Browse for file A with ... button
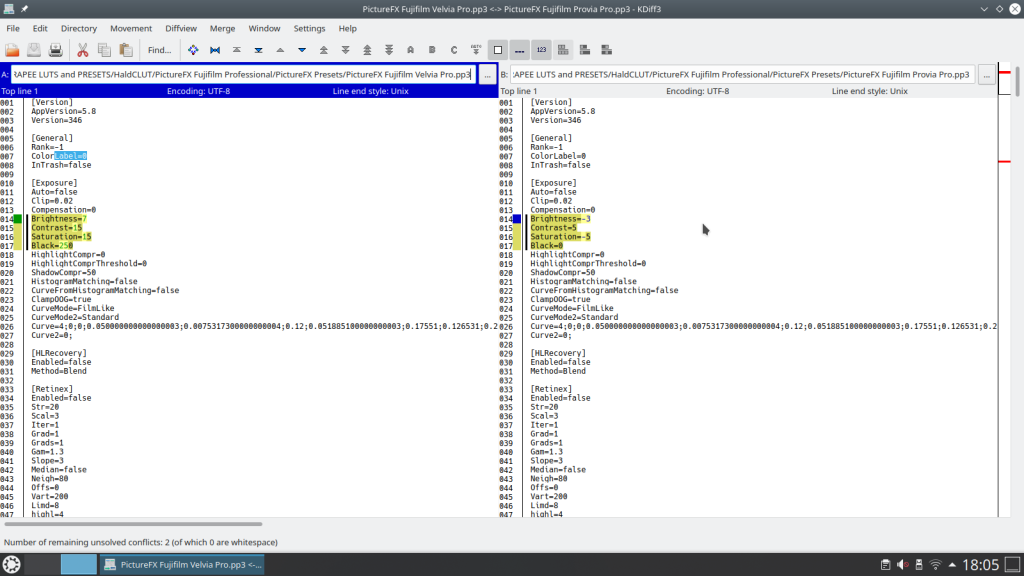This screenshot has height=576, width=1024. pyautogui.click(x=487, y=74)
